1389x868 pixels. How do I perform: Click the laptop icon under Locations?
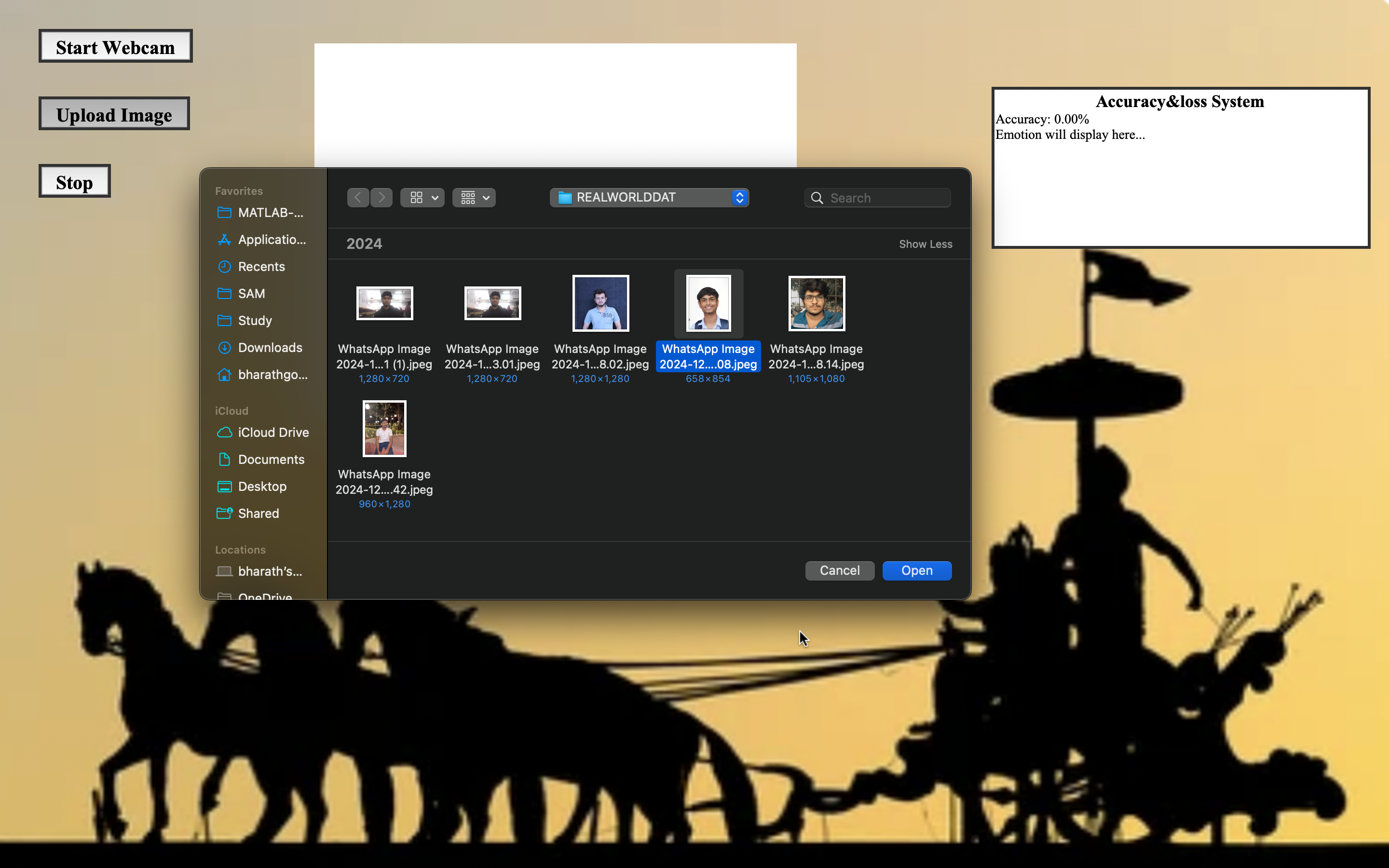pos(224,571)
